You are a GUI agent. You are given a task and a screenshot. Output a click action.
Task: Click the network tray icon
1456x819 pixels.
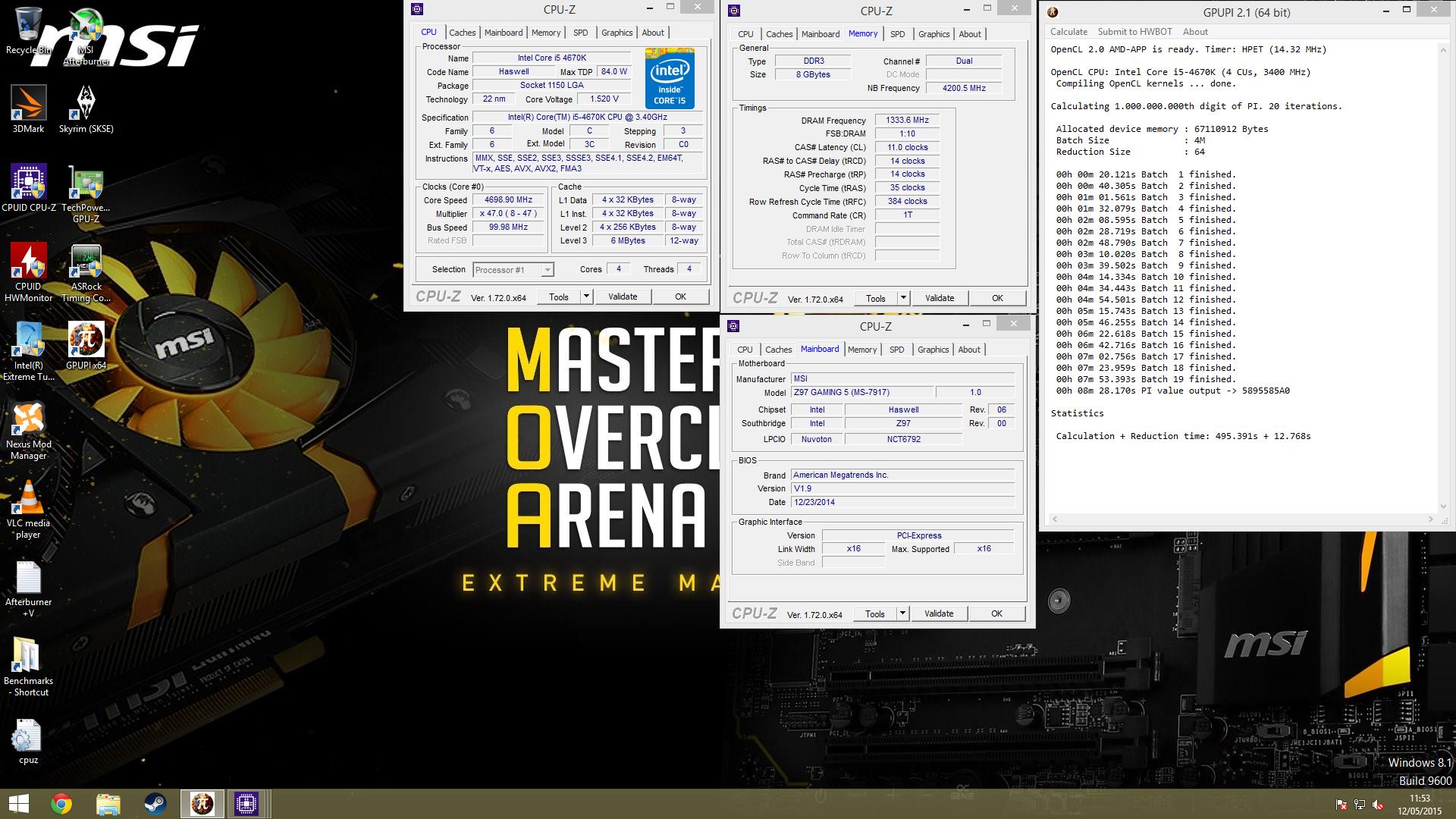1360,805
